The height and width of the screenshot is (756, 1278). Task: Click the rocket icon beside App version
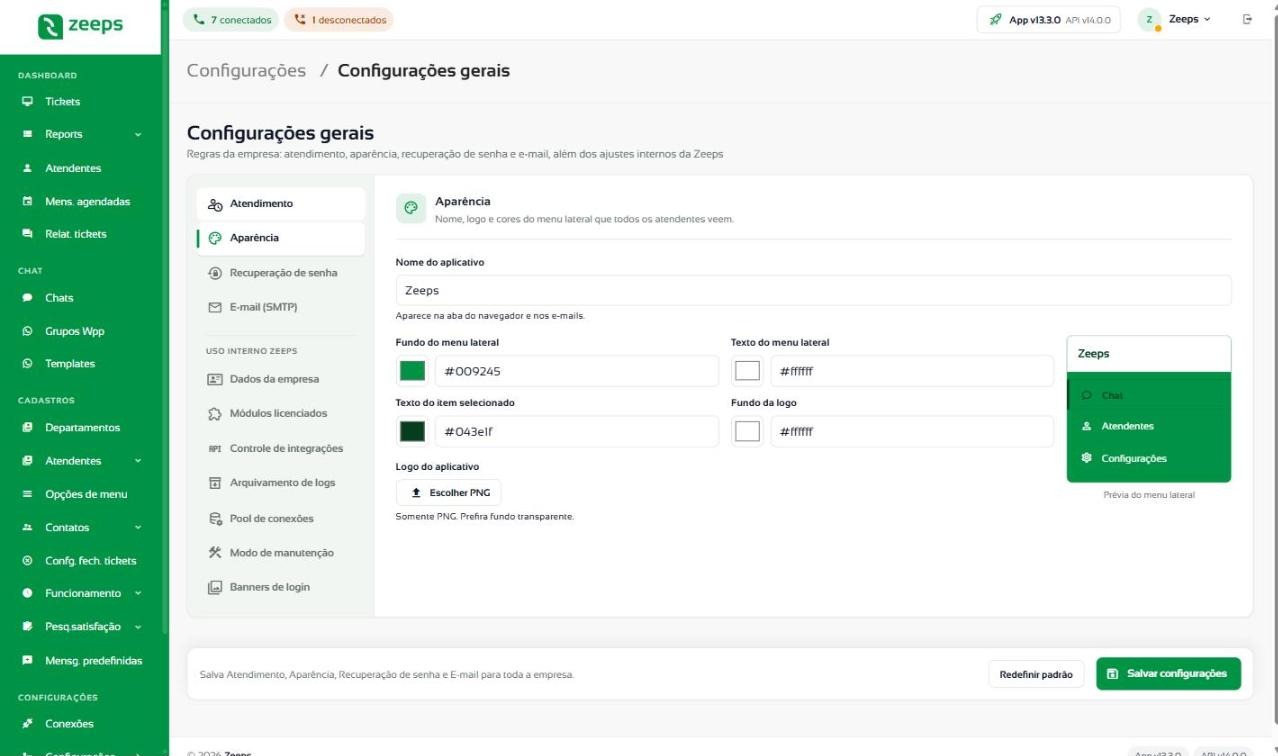(995, 20)
